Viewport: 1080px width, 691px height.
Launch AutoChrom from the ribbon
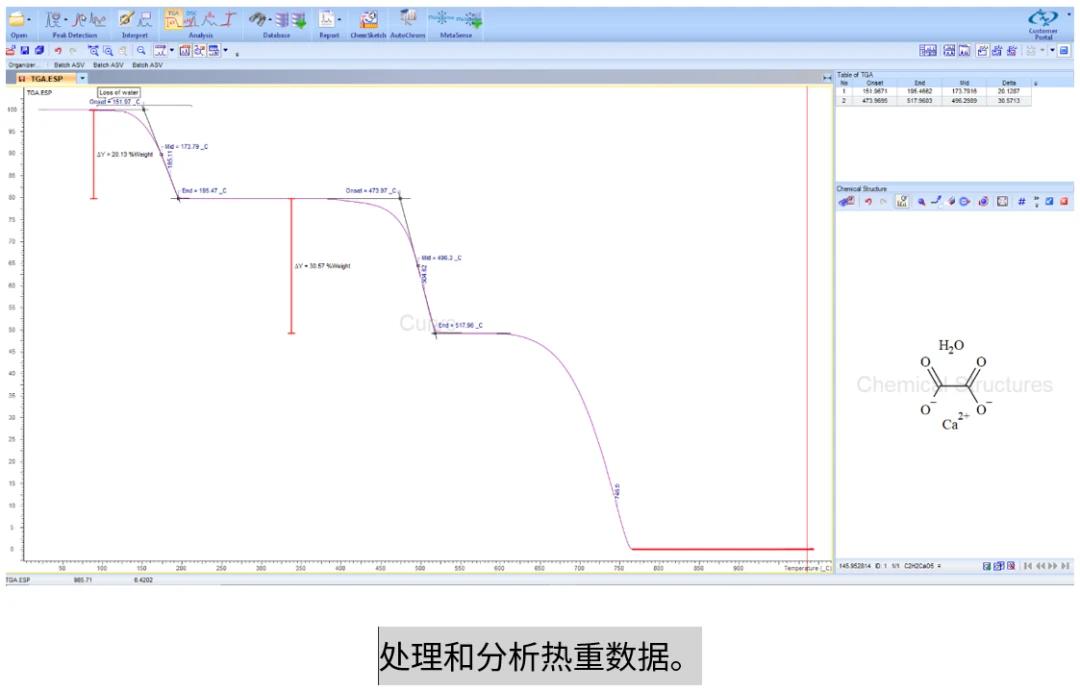[x=408, y=19]
